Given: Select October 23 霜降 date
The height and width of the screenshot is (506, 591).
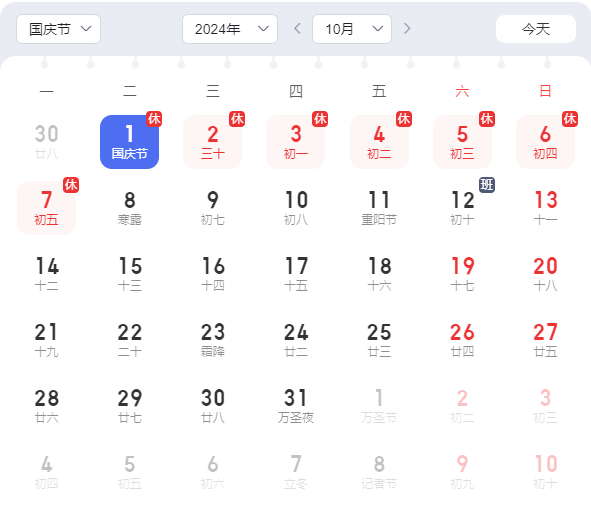Looking at the screenshot, I should [x=213, y=340].
